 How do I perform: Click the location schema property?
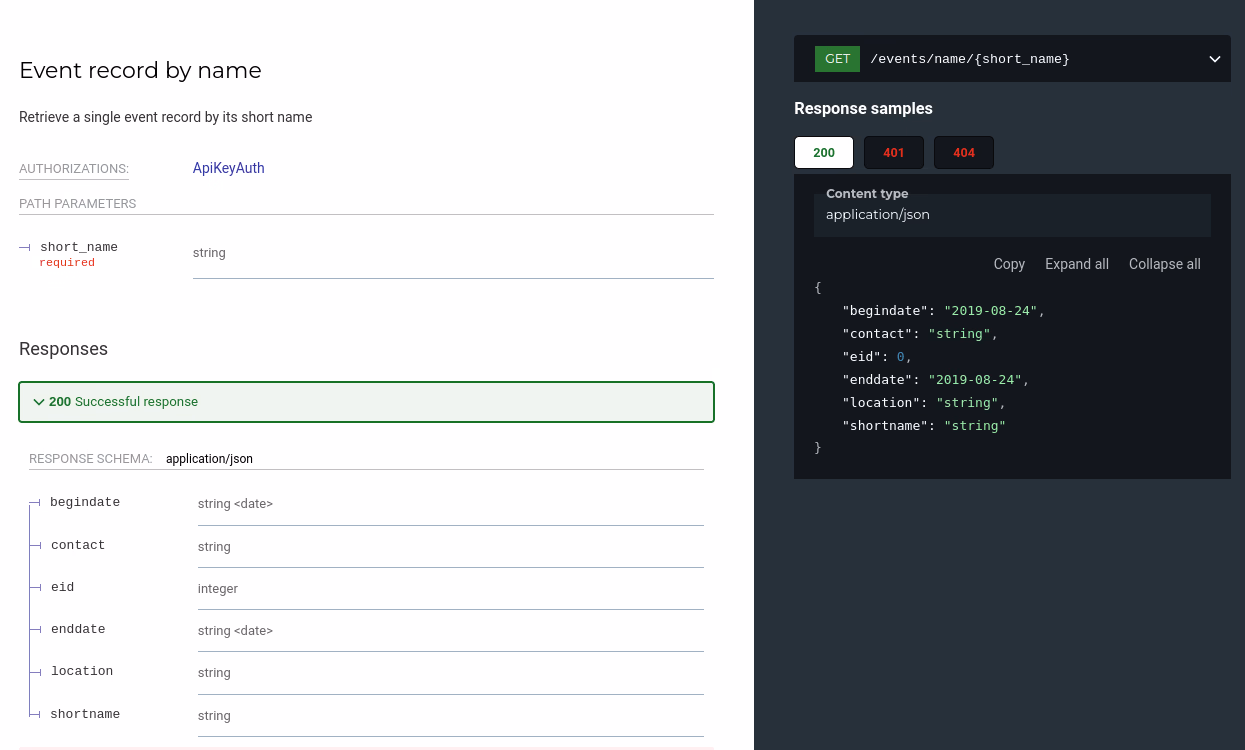(82, 671)
